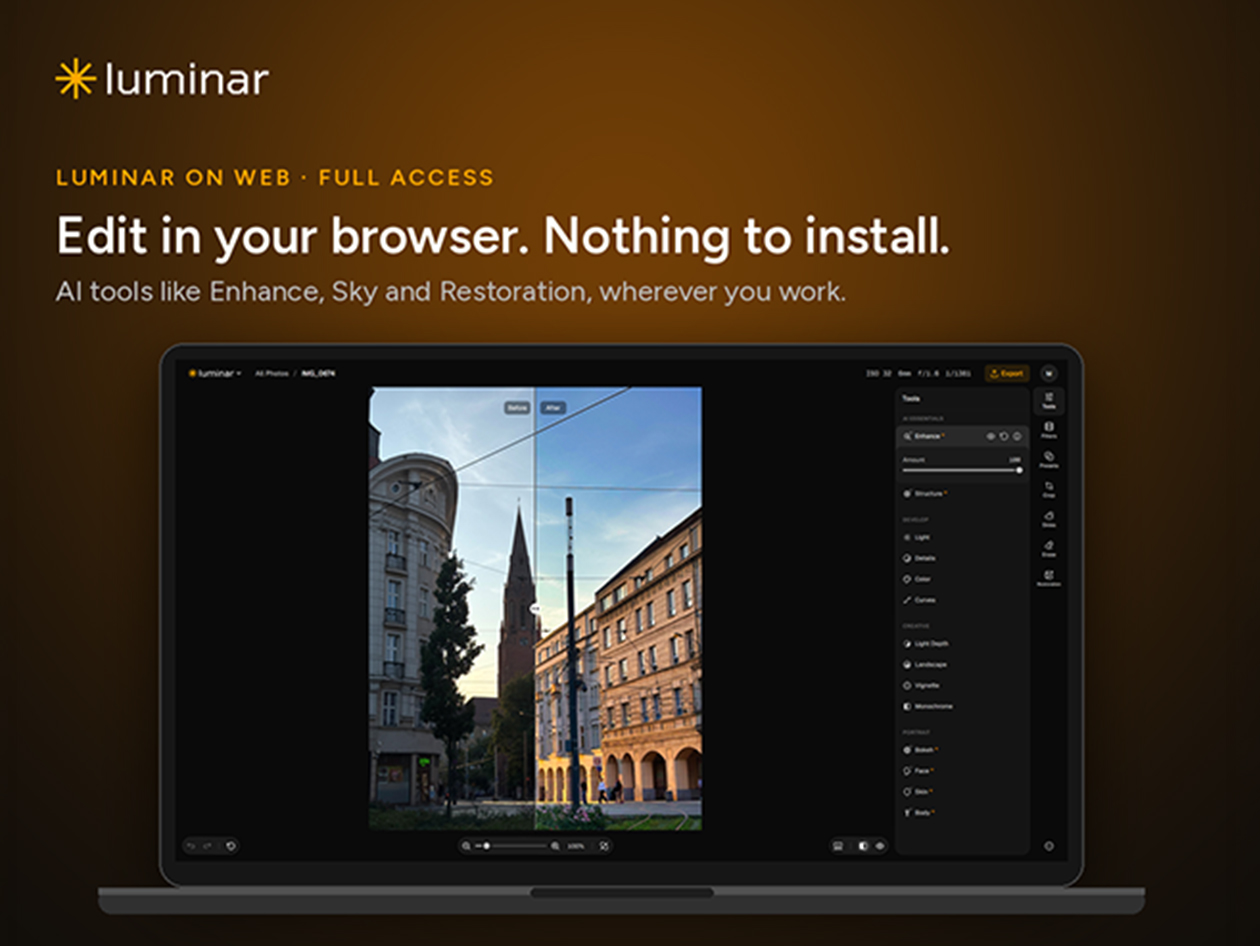The height and width of the screenshot is (946, 1260).
Task: Click the Undo arrow icon
Action: tap(191, 846)
